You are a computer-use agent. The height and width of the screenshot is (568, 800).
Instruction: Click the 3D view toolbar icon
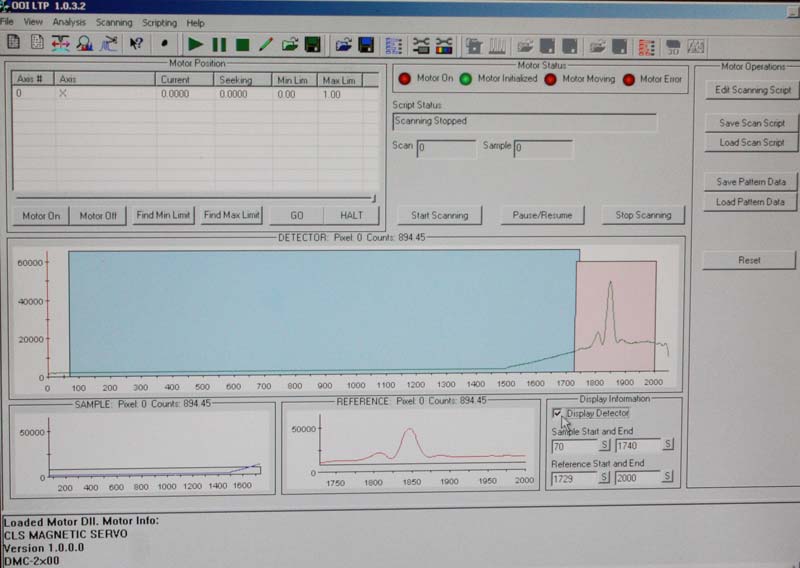point(673,47)
